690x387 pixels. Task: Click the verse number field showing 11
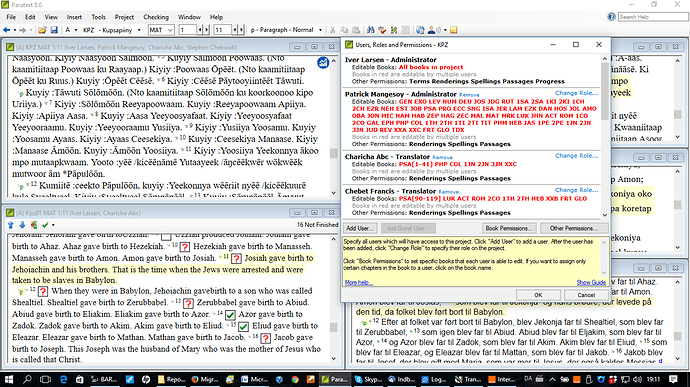pos(222,30)
